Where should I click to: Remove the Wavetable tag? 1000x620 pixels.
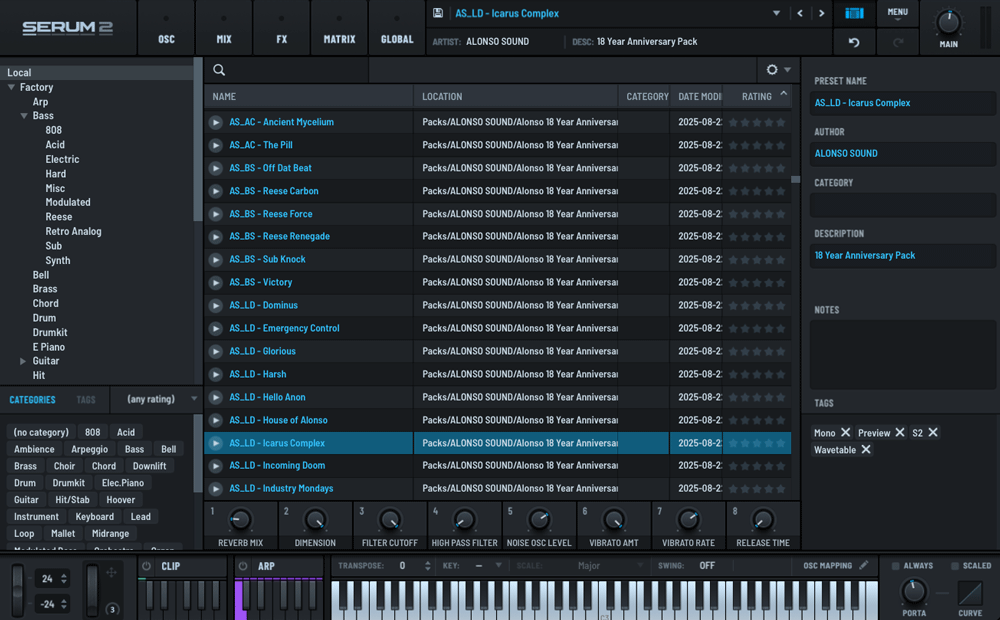point(865,450)
